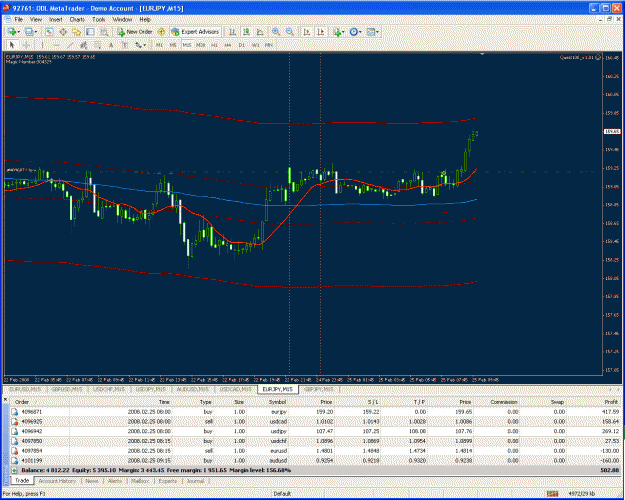Click the chart shift triangle marker on the chart
Viewport: 625px width, 500px height.
tap(482, 54)
